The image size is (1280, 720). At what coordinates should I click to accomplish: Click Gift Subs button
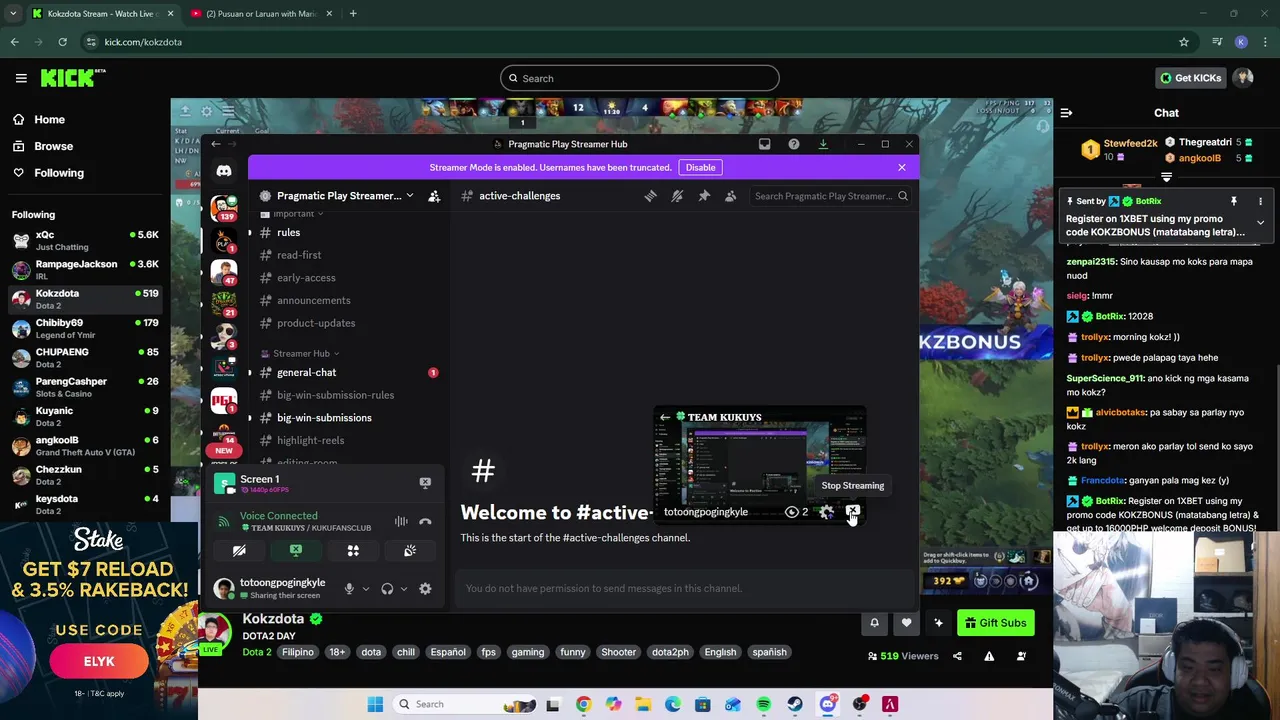point(995,623)
